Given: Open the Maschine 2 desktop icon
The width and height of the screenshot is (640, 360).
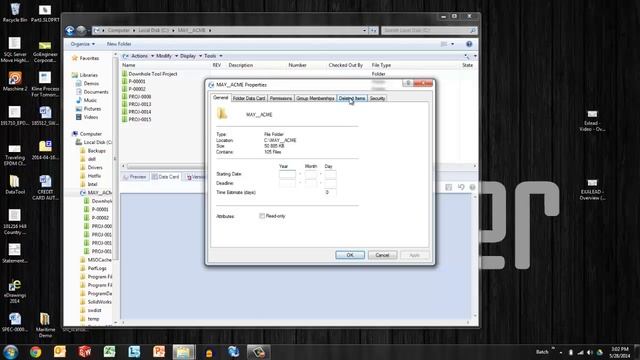Looking at the screenshot, I should click(15, 81).
